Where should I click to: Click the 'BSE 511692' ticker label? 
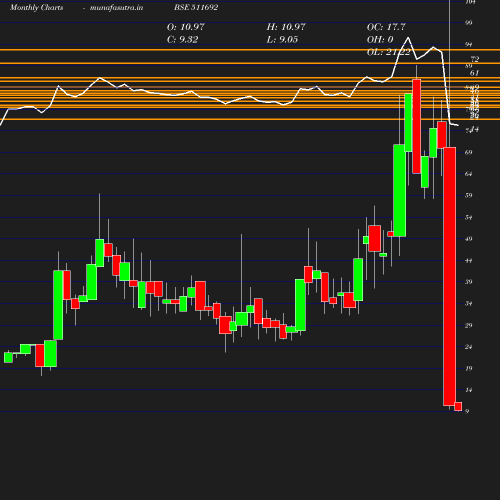(x=196, y=7)
